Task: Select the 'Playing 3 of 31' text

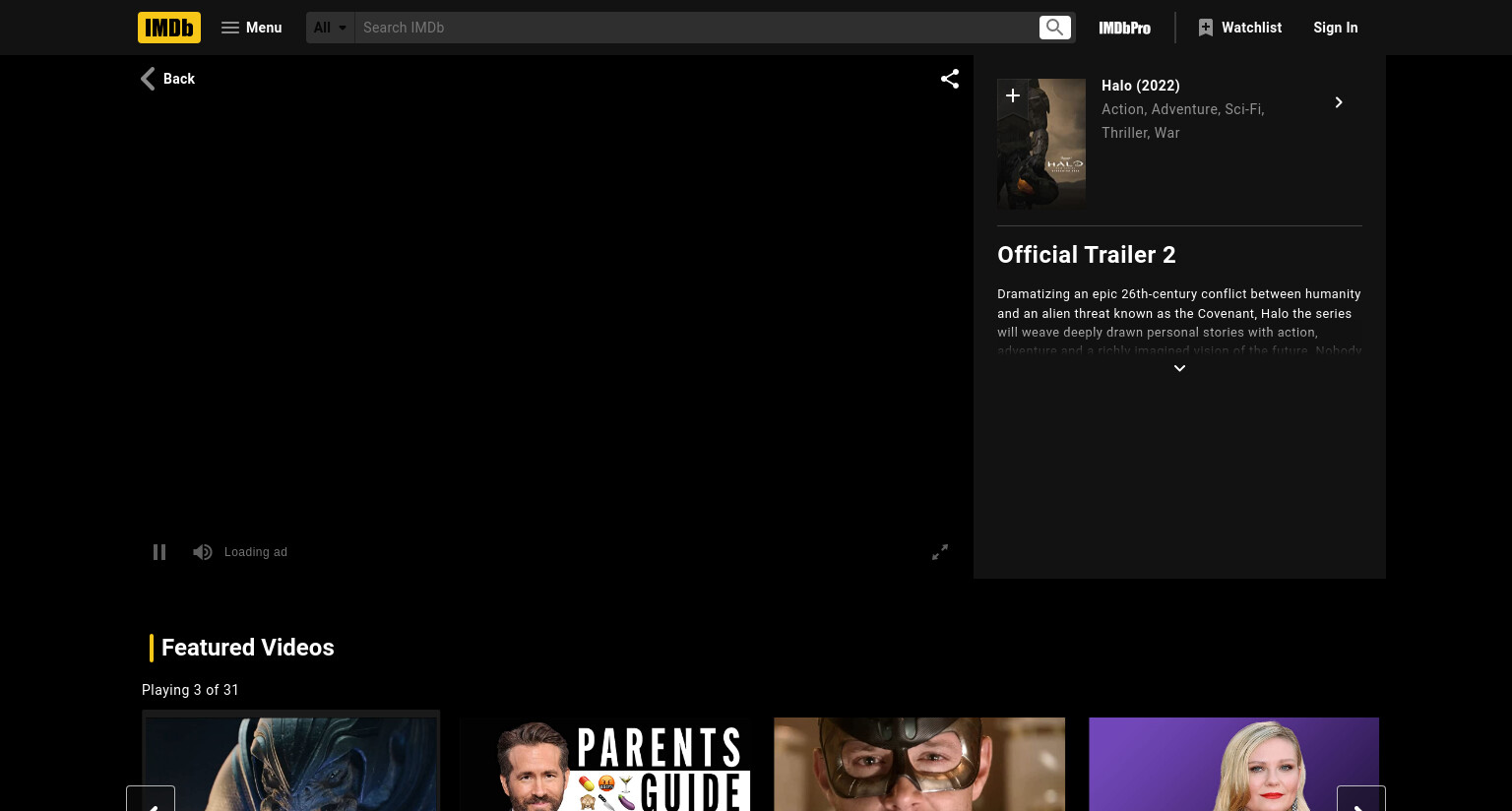Action: pyautogui.click(x=190, y=690)
